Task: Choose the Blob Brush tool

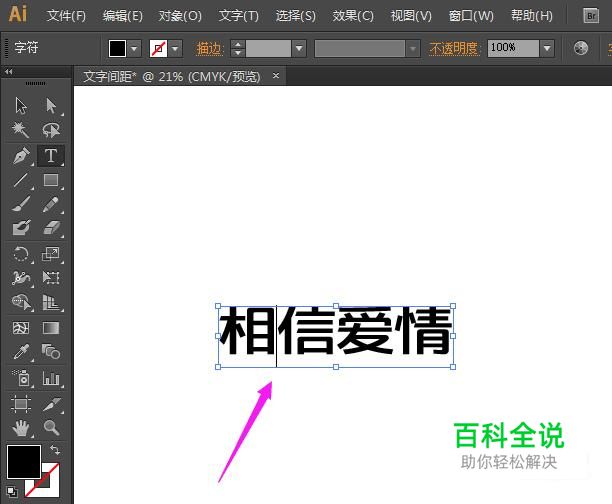Action: 21,228
